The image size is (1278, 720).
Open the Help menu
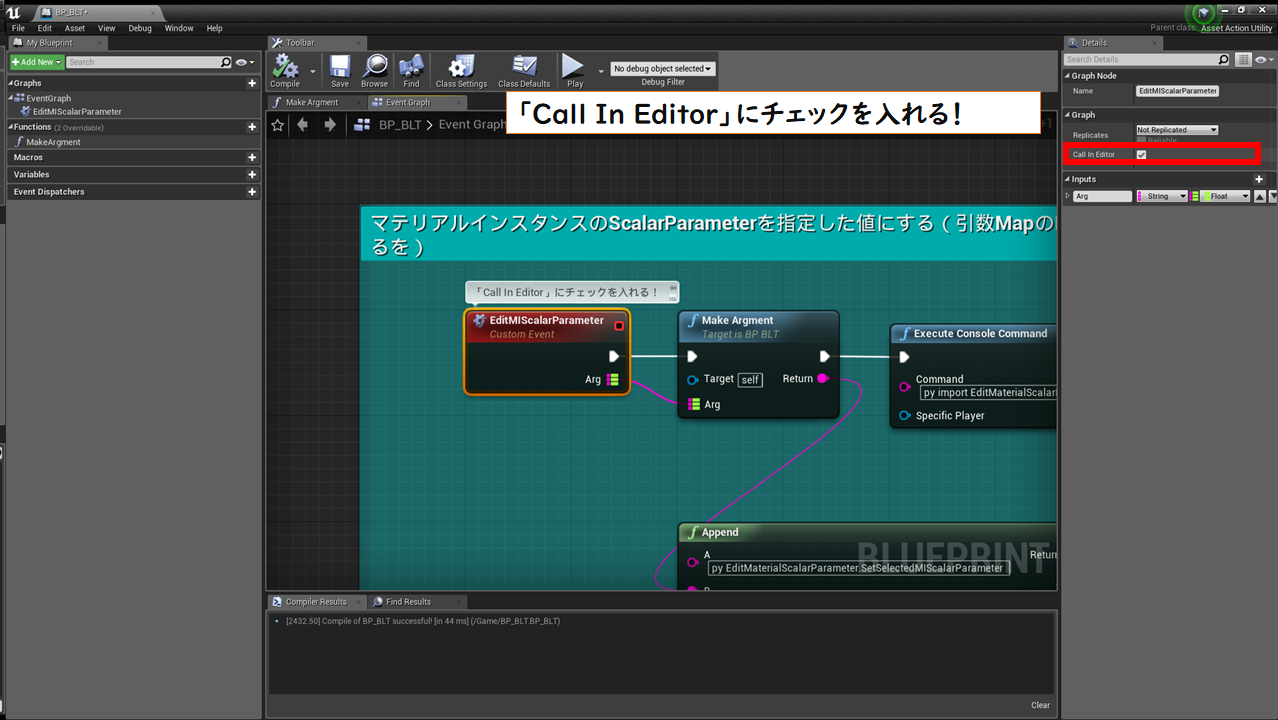coord(215,28)
